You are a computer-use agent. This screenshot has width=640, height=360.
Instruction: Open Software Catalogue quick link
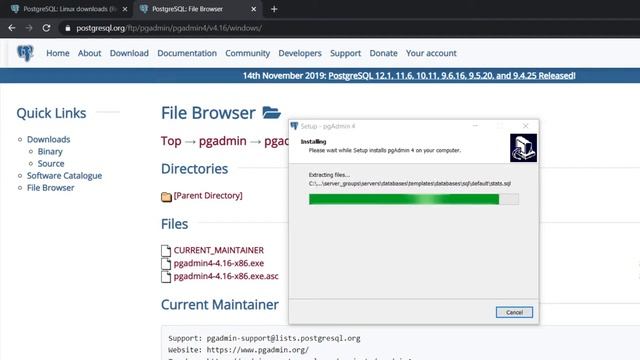click(x=64, y=176)
